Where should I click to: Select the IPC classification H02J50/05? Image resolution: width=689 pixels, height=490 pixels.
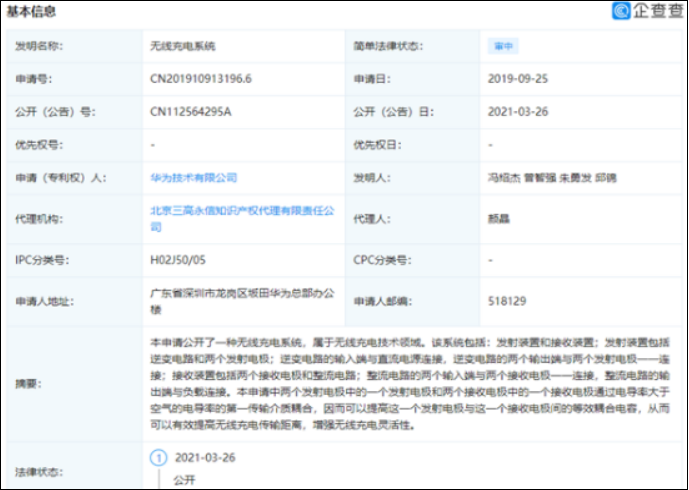pyautogui.click(x=178, y=260)
